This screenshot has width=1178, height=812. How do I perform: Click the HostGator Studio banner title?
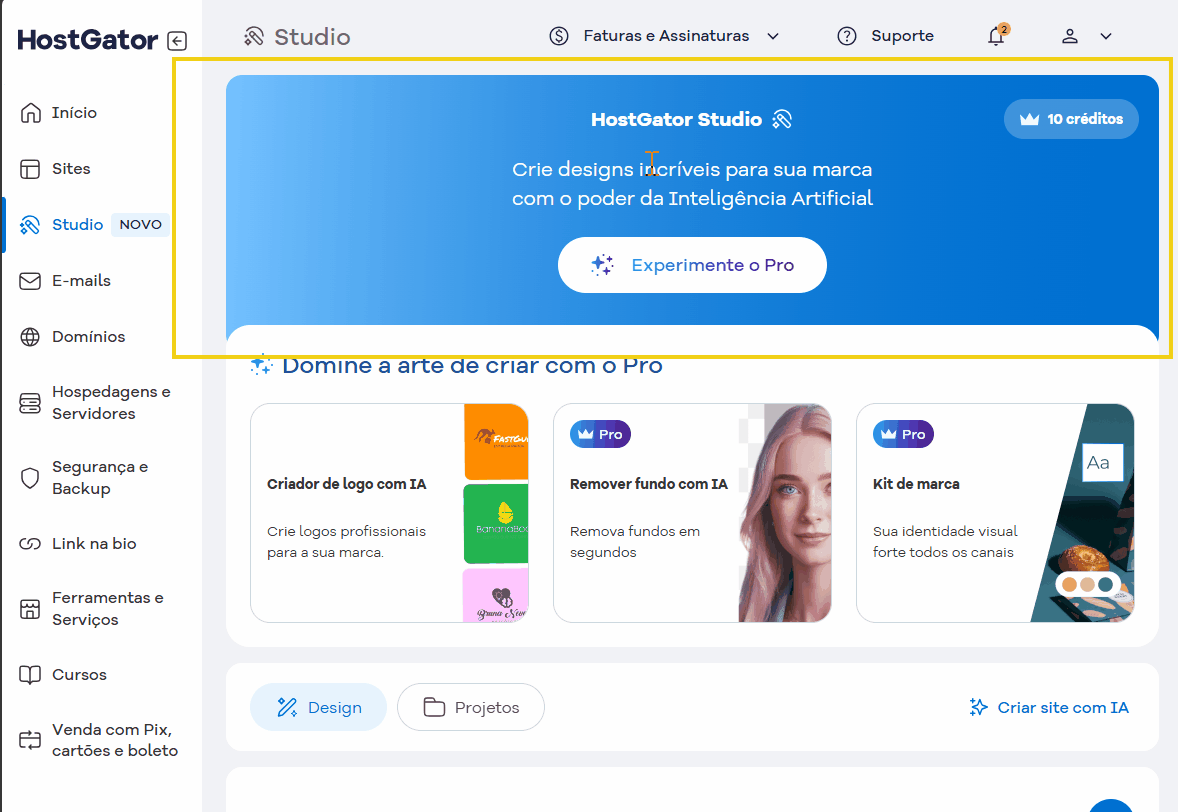[x=676, y=119]
